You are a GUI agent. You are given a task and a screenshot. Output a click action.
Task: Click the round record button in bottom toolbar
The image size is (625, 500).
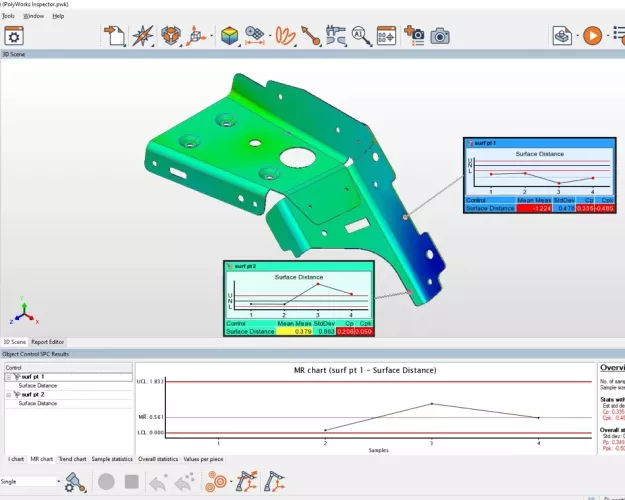click(x=106, y=482)
